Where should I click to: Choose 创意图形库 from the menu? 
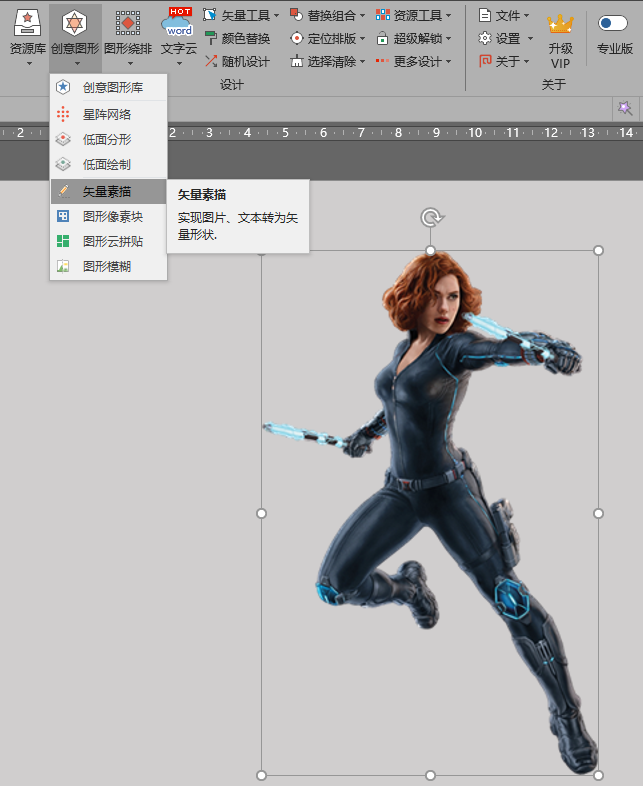[109, 87]
